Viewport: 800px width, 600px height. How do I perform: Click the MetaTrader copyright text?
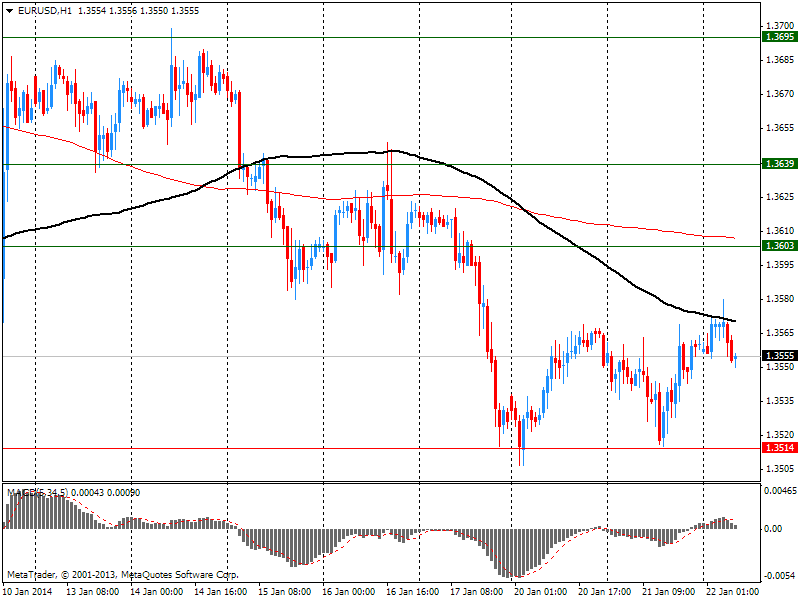coord(122,575)
